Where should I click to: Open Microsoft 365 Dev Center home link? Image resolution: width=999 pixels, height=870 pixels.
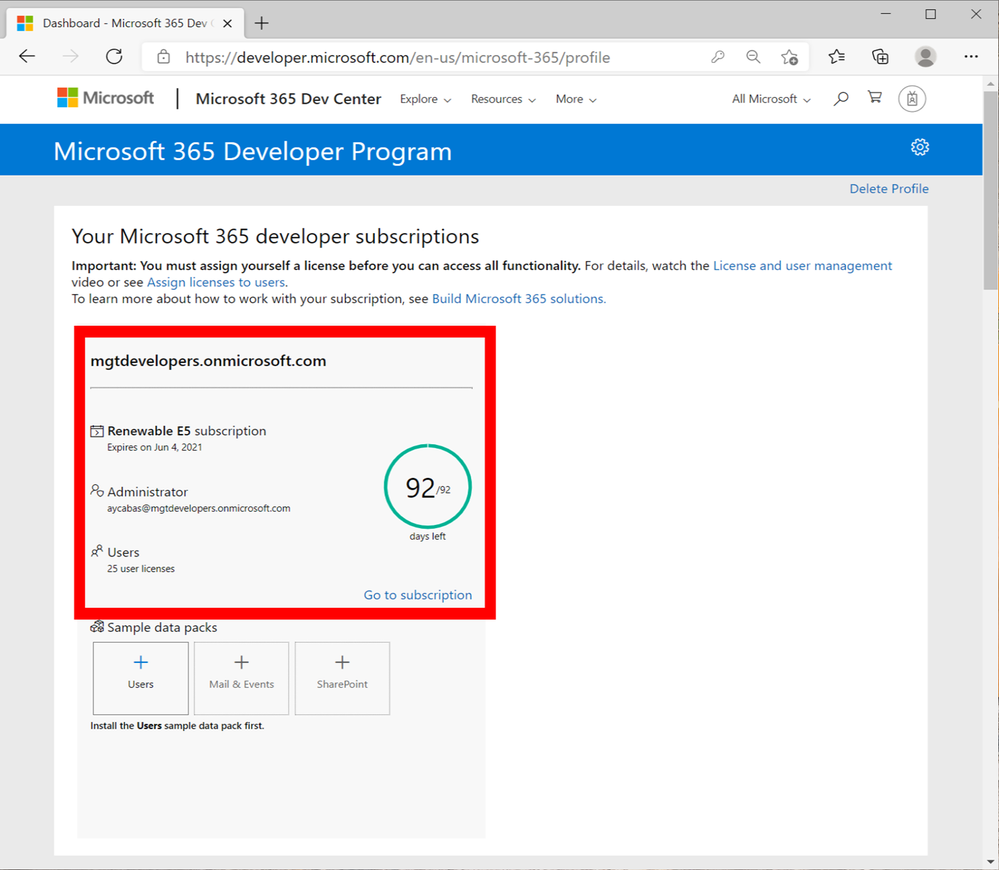(288, 99)
